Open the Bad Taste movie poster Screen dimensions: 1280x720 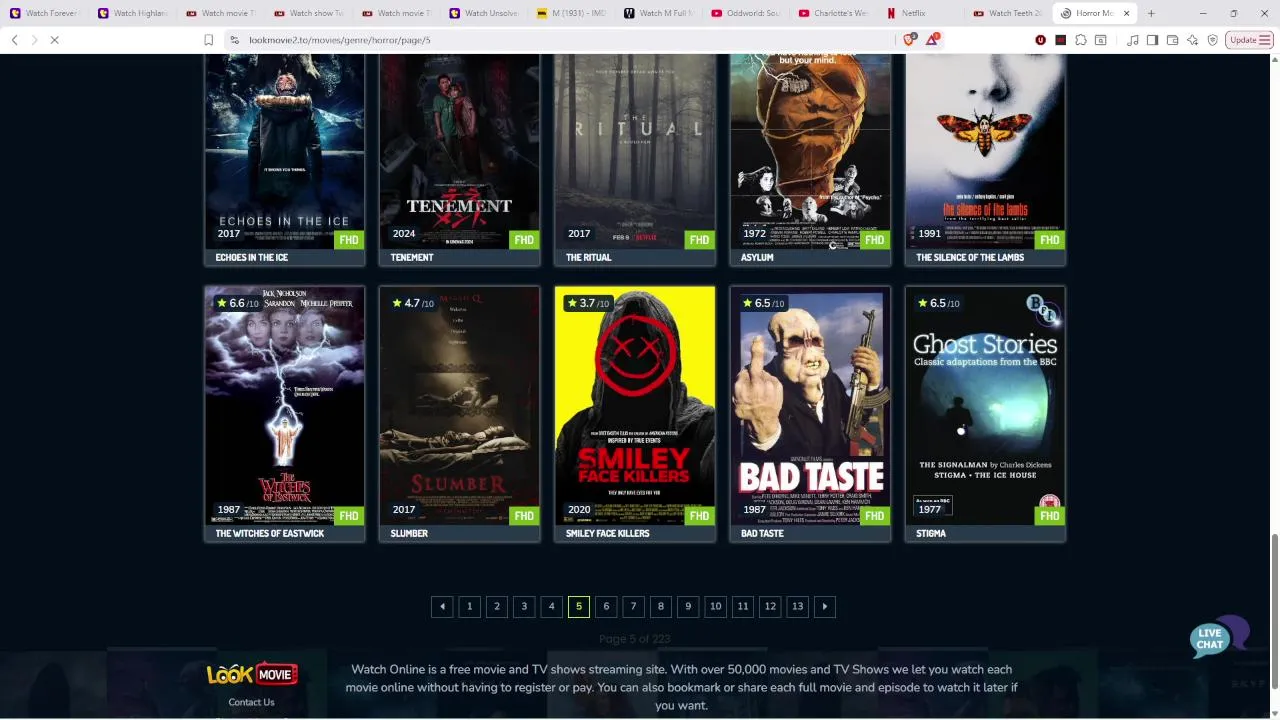[810, 406]
